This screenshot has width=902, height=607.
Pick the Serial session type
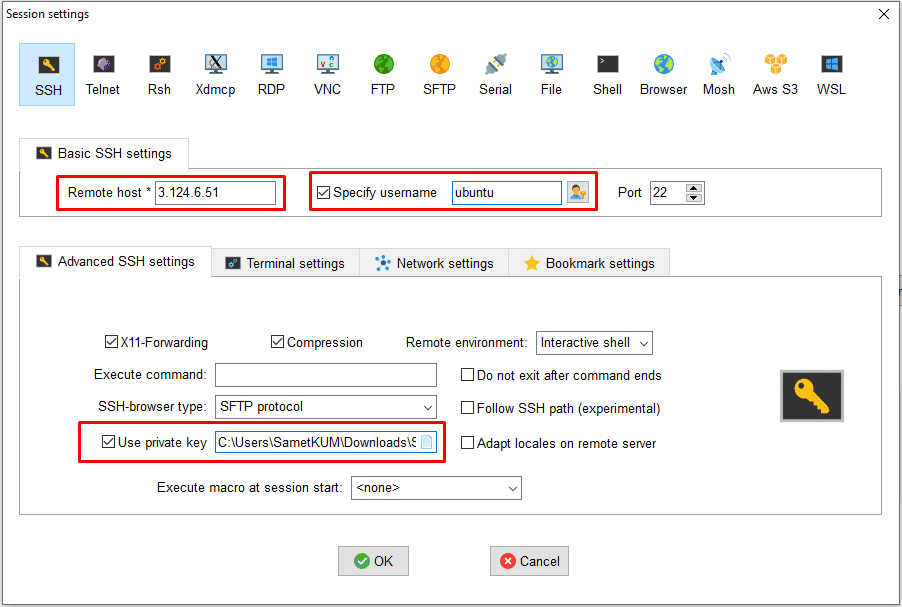click(495, 75)
